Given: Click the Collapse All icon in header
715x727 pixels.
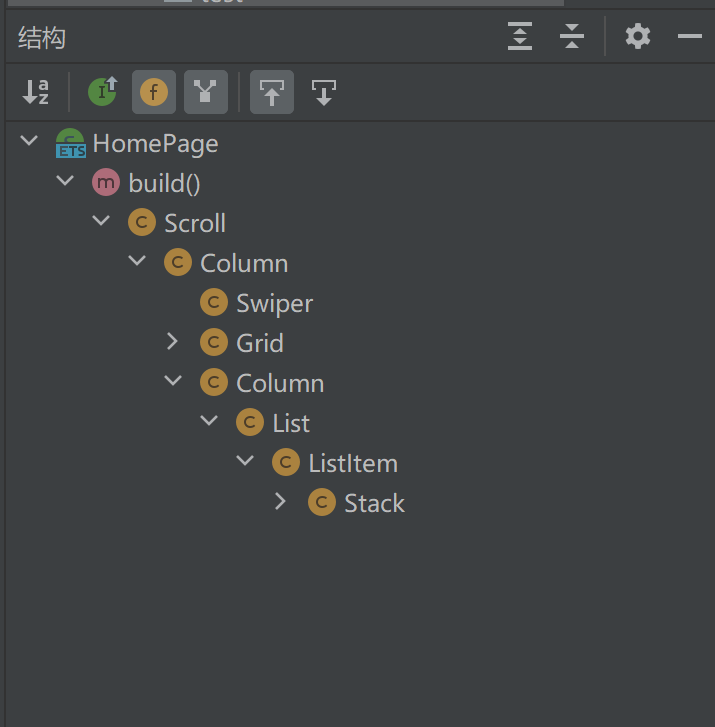Looking at the screenshot, I should [x=572, y=36].
